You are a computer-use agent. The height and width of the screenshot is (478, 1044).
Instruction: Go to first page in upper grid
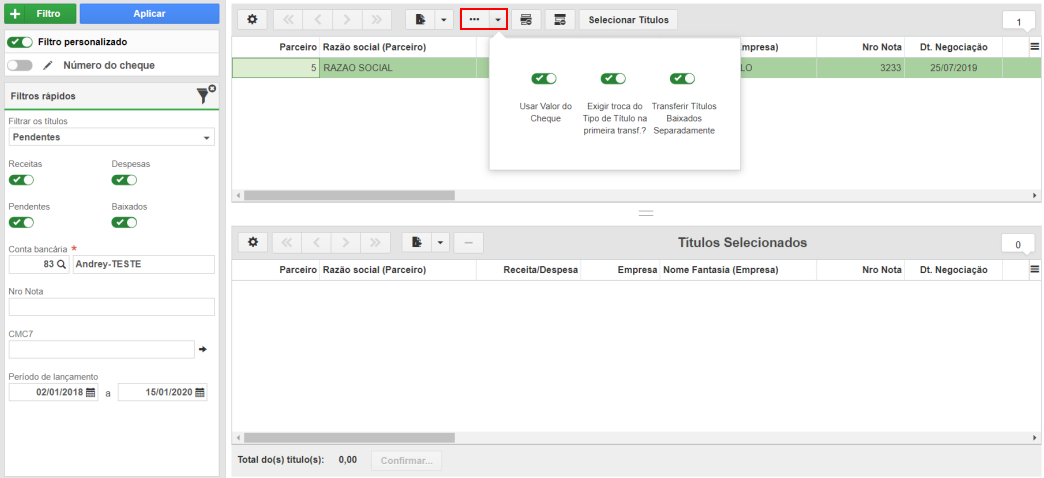click(288, 20)
